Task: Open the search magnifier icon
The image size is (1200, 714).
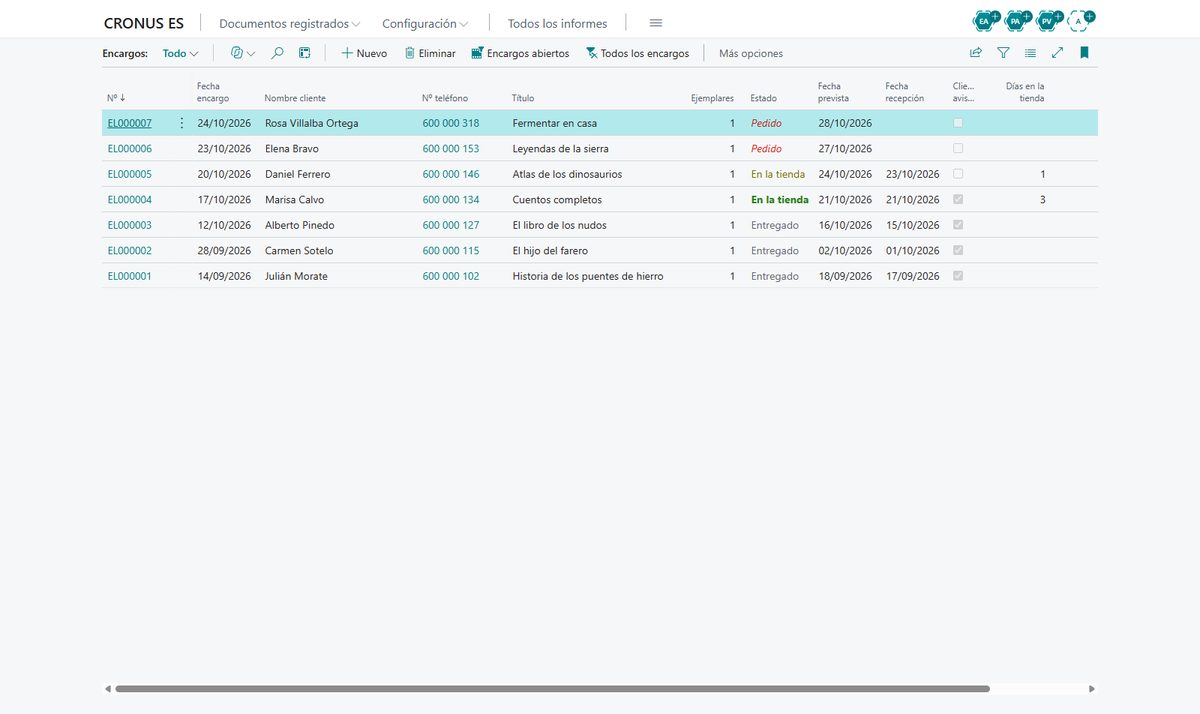Action: (x=278, y=53)
